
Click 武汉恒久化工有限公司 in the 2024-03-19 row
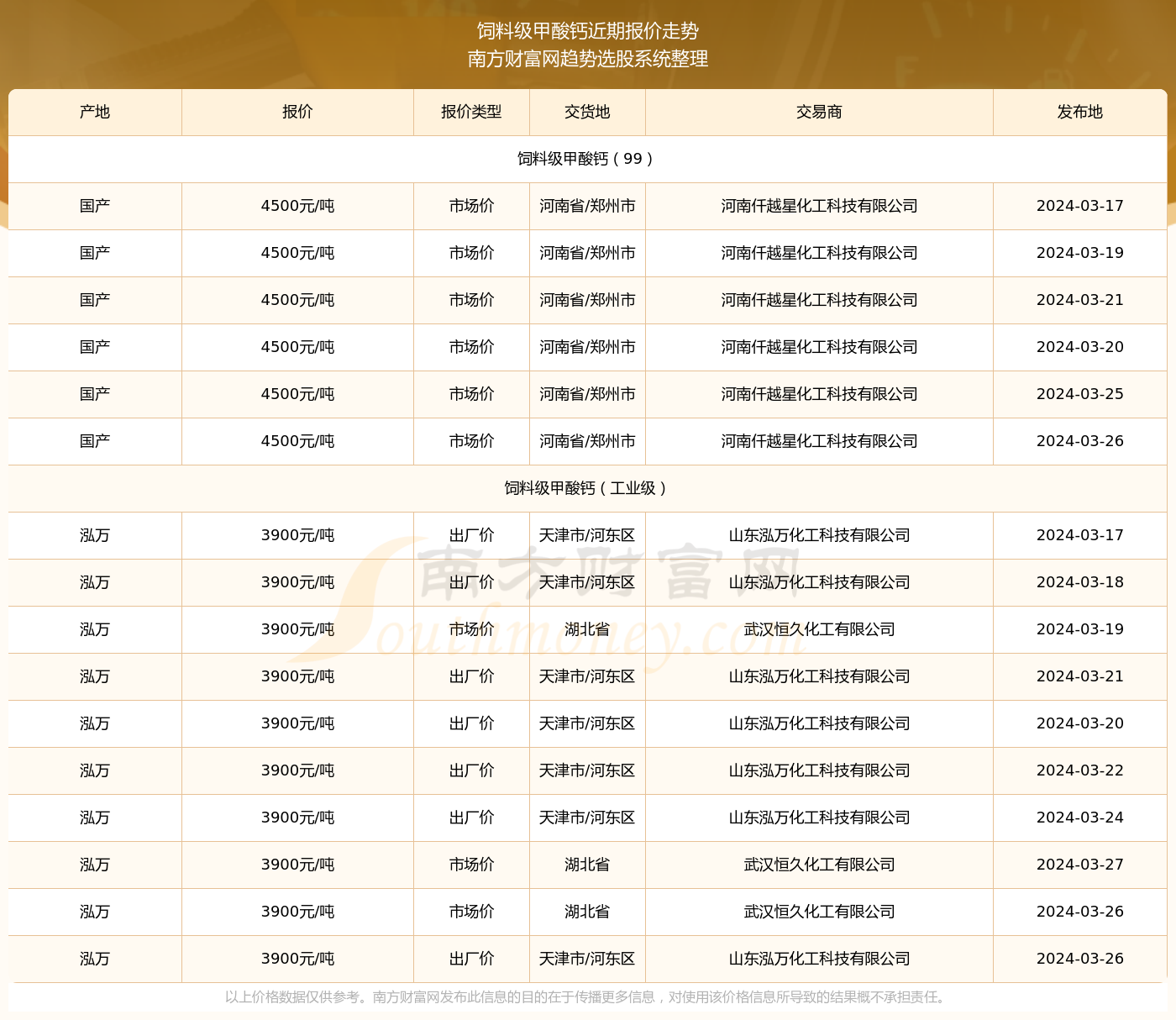pyautogui.click(x=819, y=629)
